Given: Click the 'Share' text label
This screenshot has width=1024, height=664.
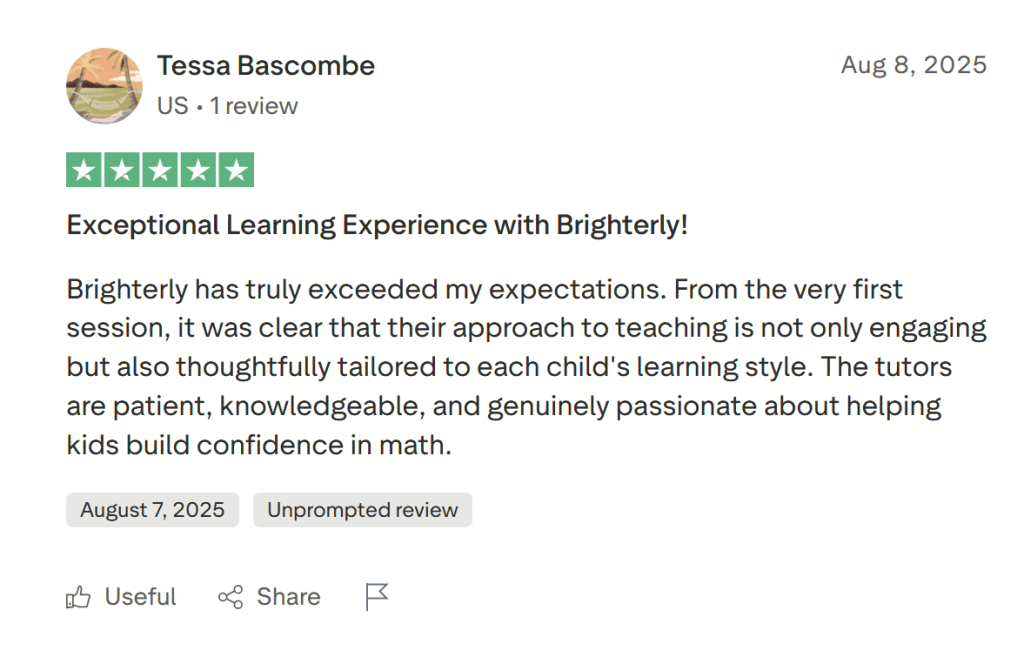Looking at the screenshot, I should (x=288, y=596).
